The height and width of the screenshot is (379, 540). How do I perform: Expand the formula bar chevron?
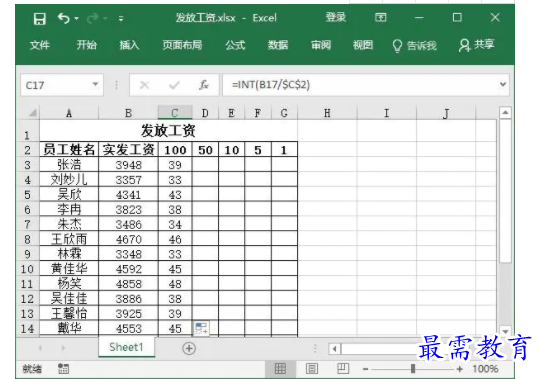[502, 84]
